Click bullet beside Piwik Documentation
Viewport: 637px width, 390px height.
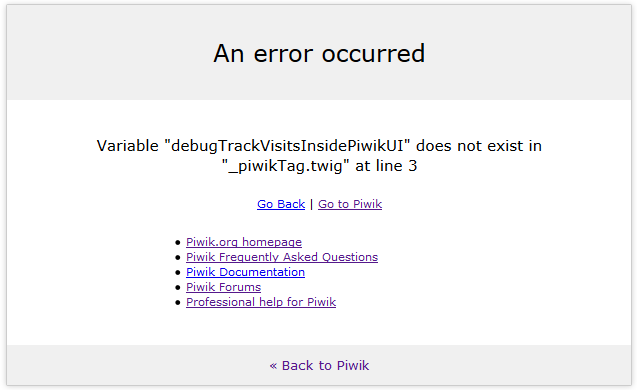coord(178,273)
